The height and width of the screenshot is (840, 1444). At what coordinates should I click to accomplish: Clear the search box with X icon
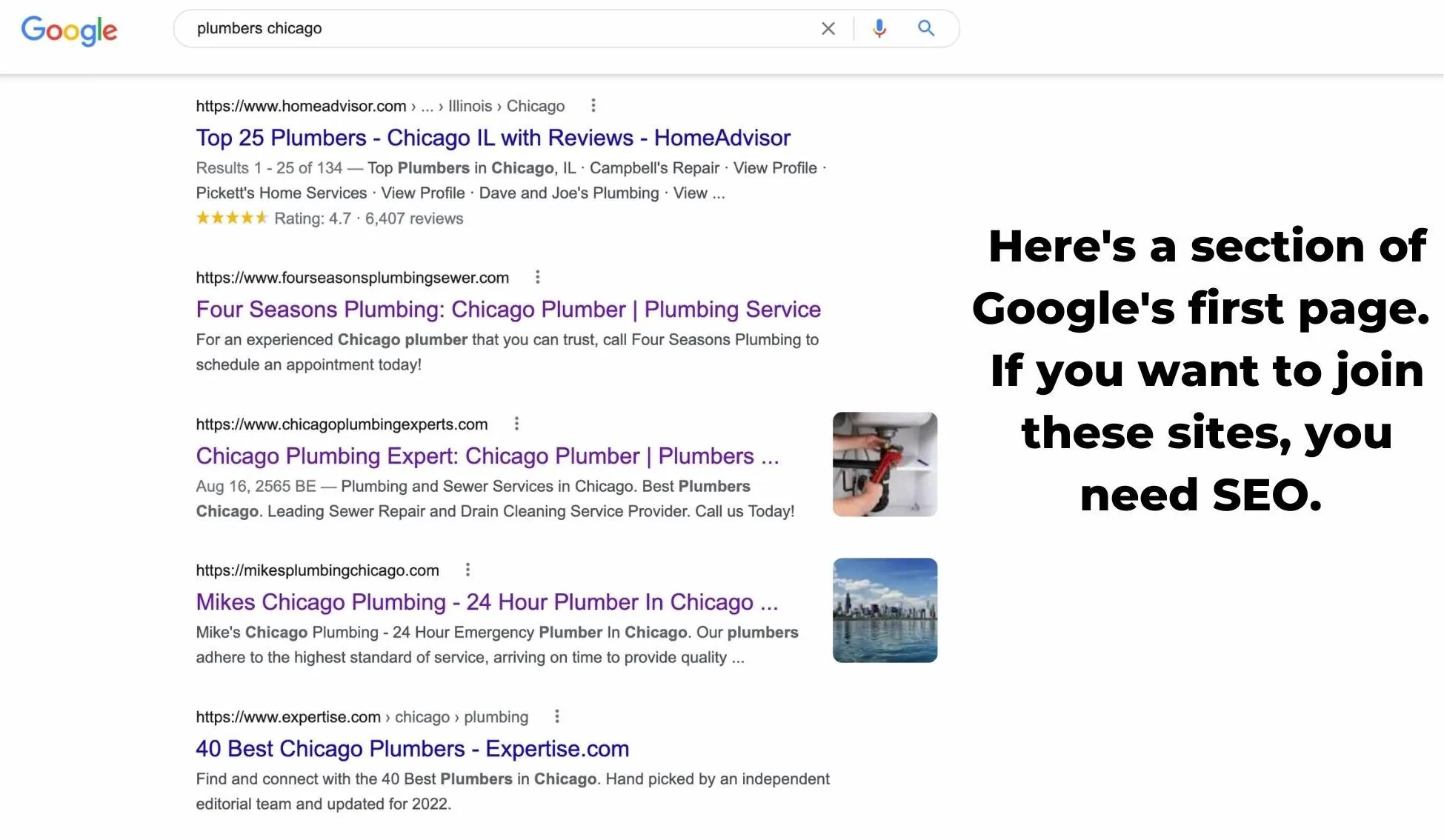tap(828, 29)
